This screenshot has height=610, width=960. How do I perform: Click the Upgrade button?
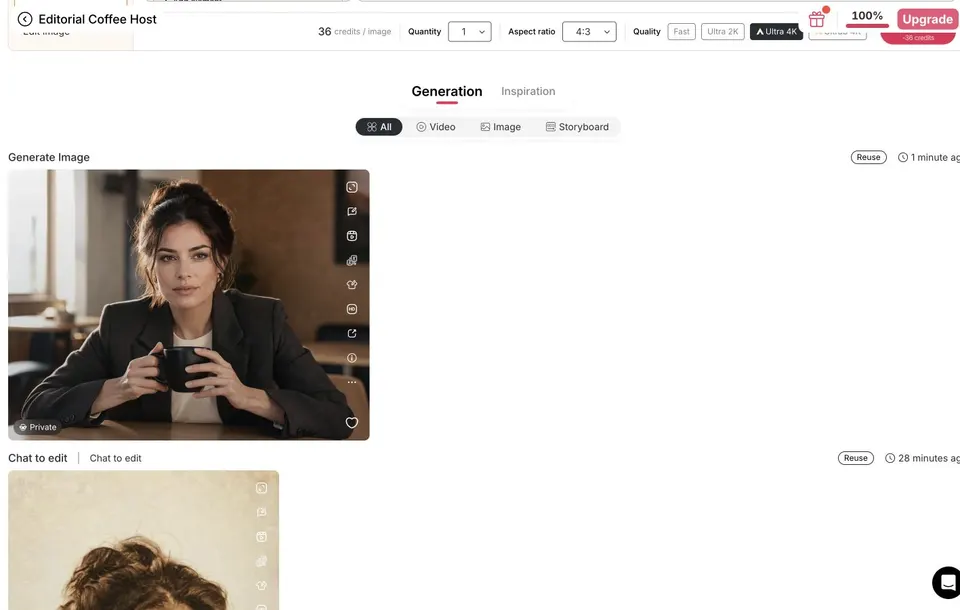point(927,19)
